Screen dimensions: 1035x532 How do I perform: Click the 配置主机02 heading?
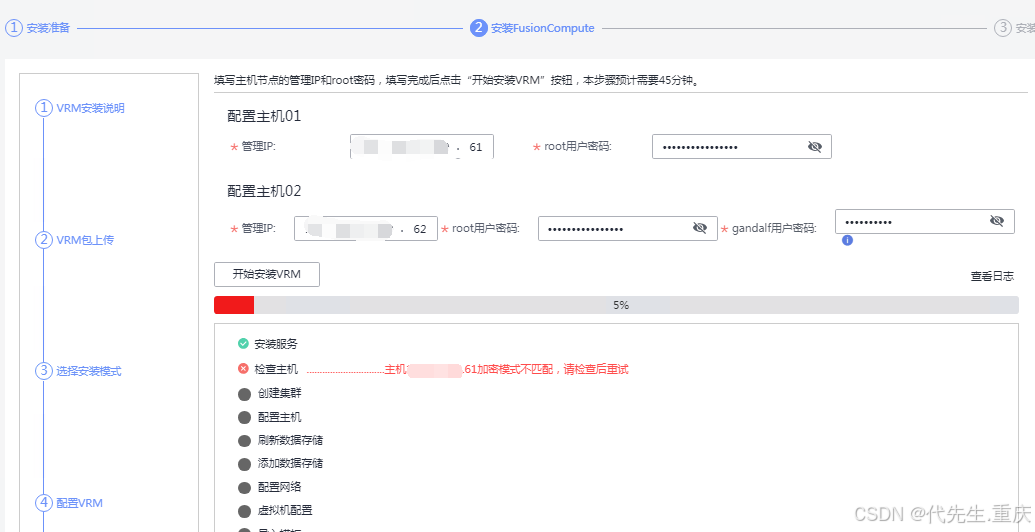[264, 191]
